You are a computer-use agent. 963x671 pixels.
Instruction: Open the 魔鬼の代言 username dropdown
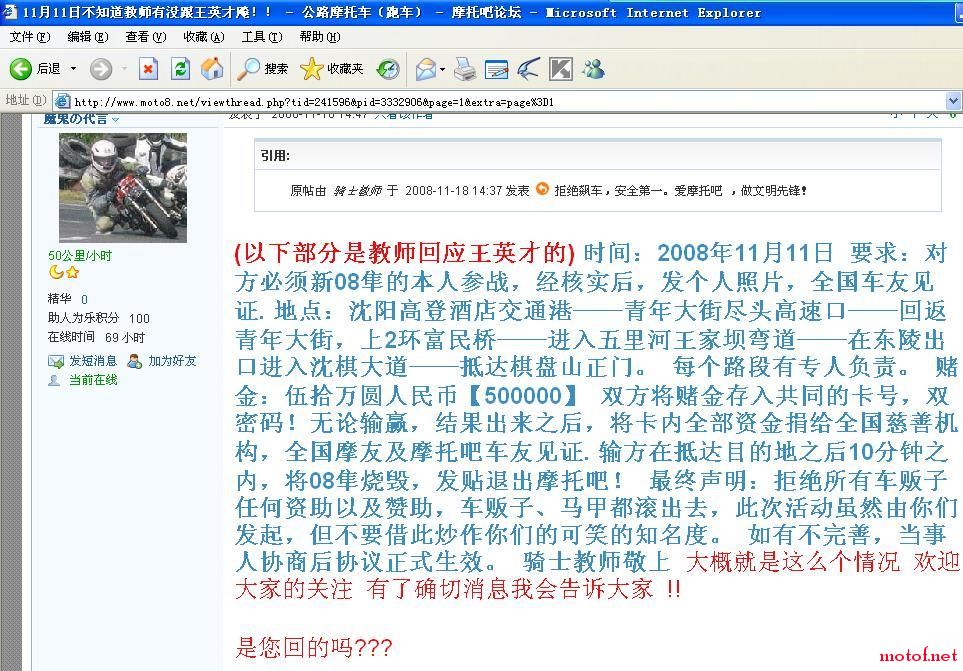pyautogui.click(x=115, y=119)
